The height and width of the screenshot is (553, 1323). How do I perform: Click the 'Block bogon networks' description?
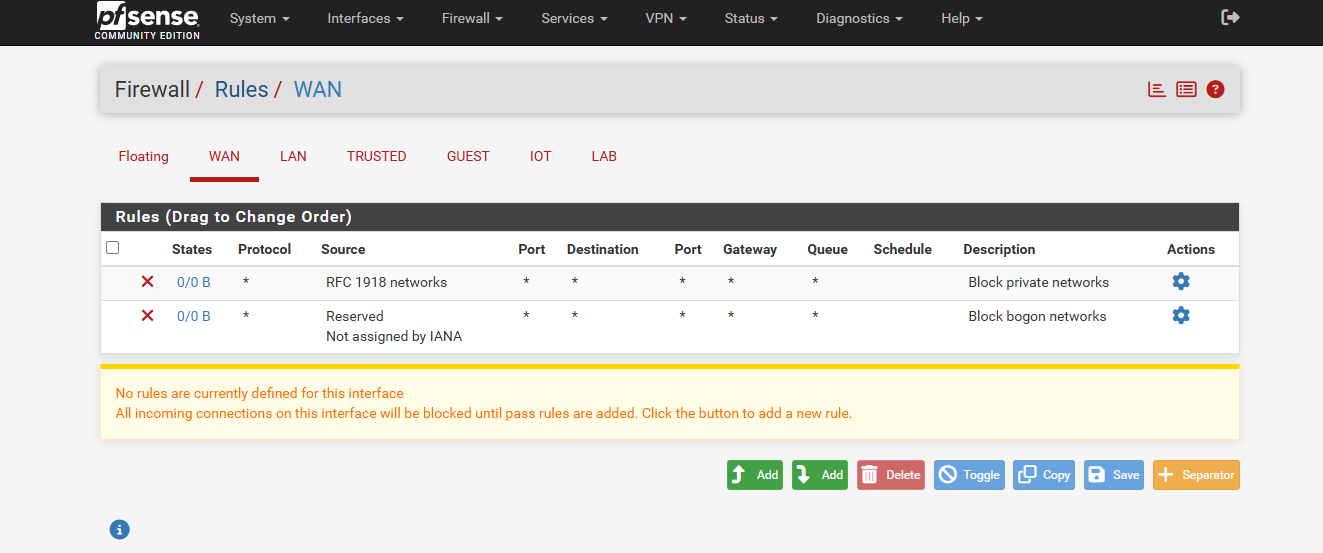[x=1037, y=316]
